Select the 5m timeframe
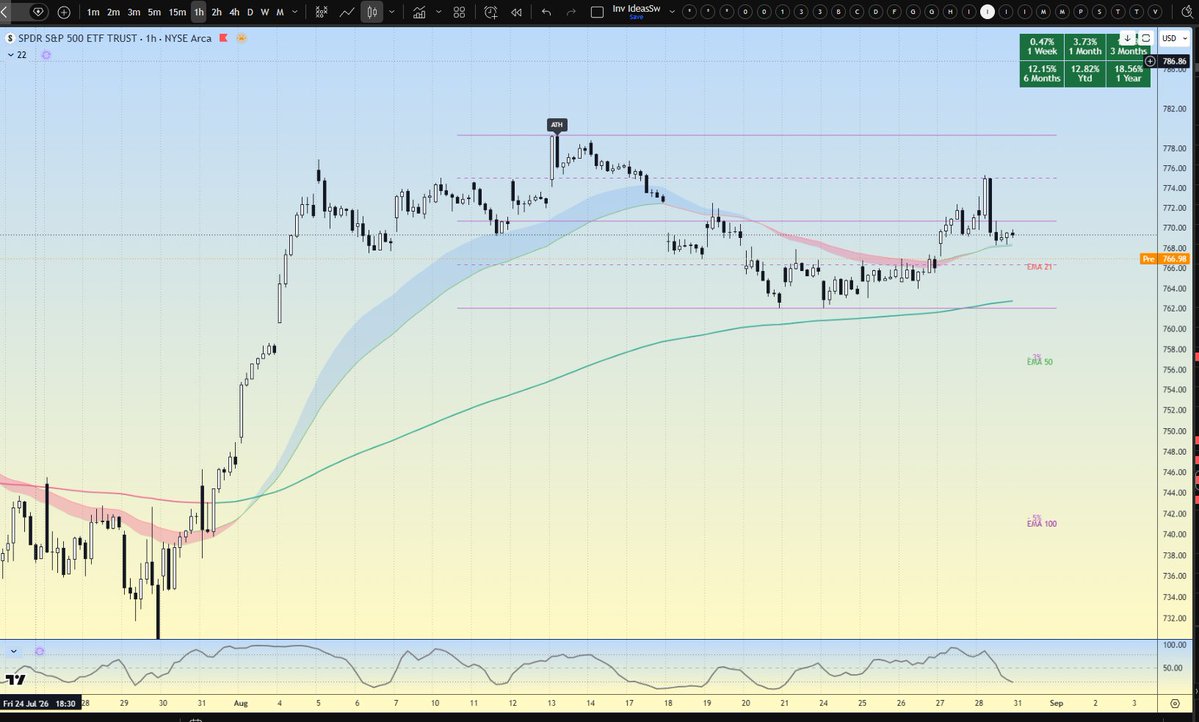 click(154, 11)
